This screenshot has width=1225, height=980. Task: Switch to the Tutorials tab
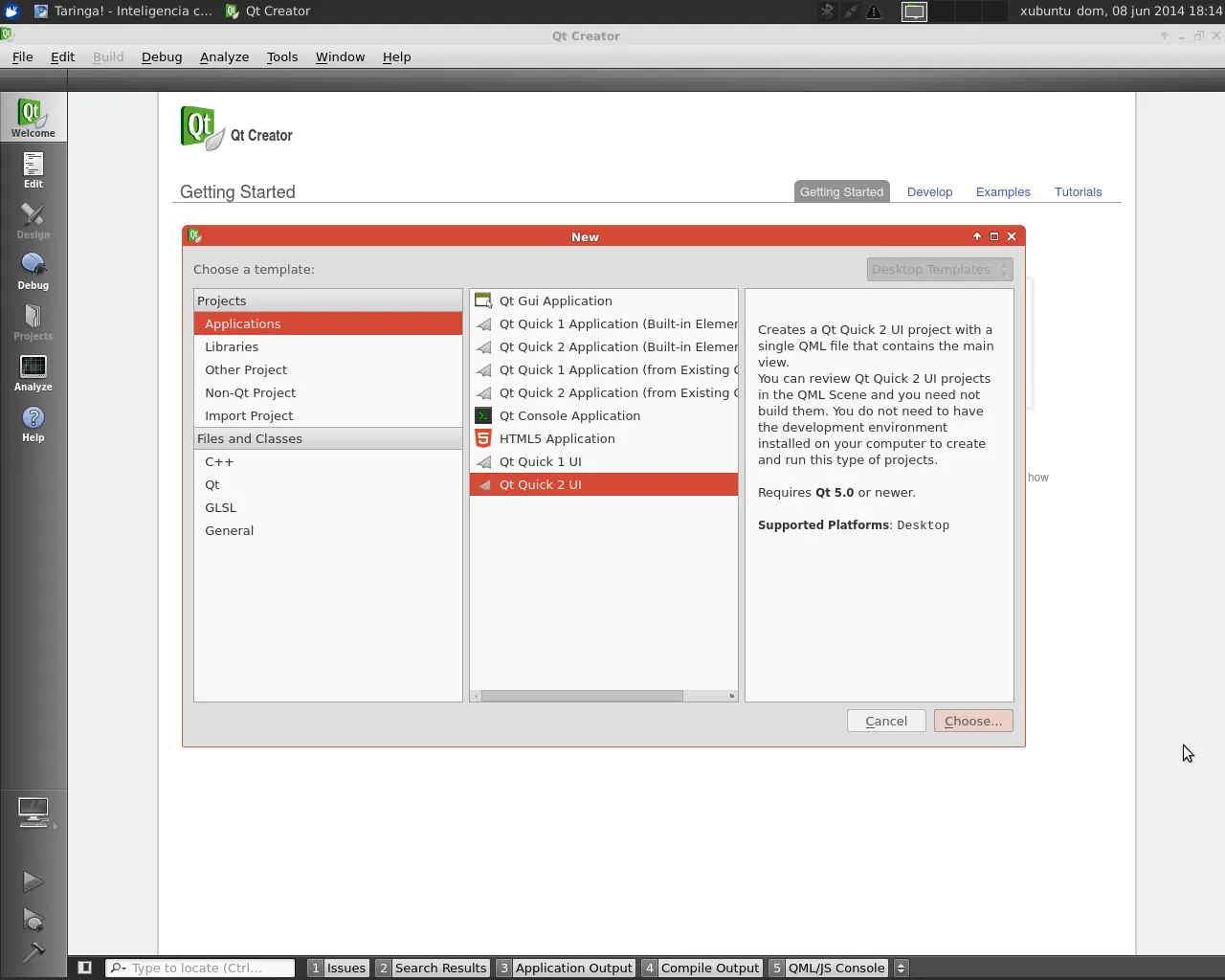point(1078,191)
